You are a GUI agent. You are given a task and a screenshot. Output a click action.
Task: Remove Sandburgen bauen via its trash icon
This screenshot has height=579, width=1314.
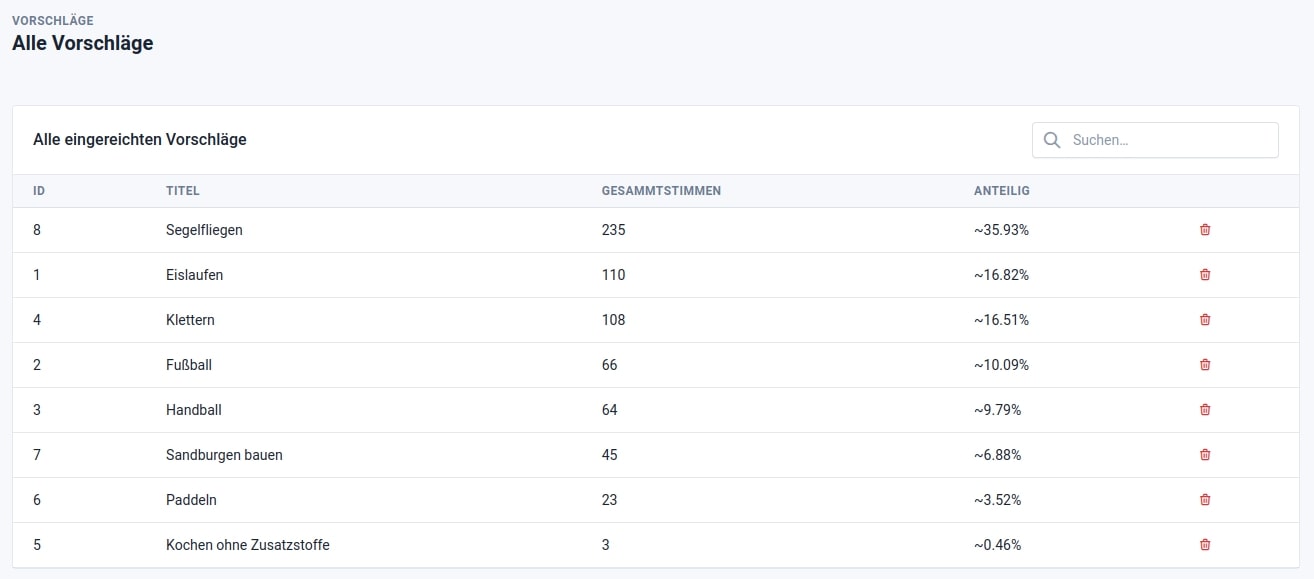[1204, 455]
